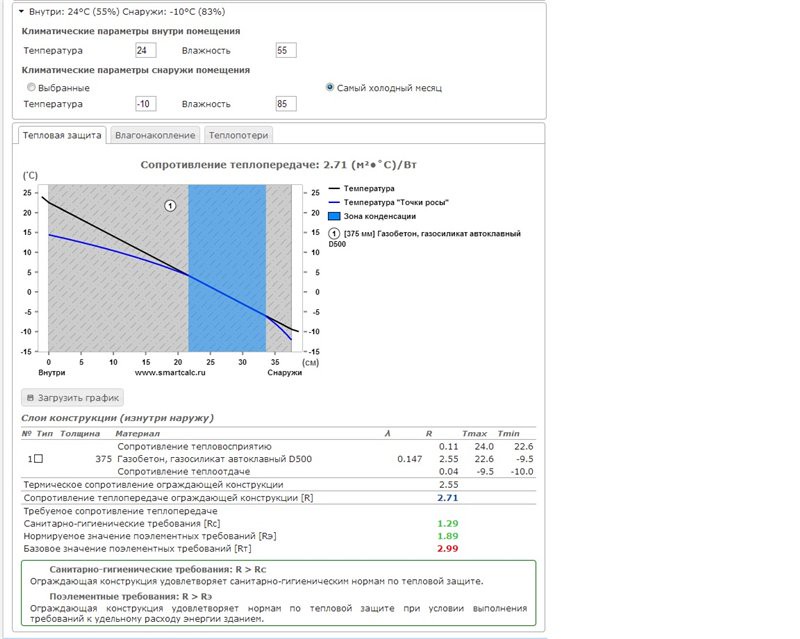Collapse the climate parameters header triangle
The height and width of the screenshot is (639, 800).
click(x=21, y=11)
